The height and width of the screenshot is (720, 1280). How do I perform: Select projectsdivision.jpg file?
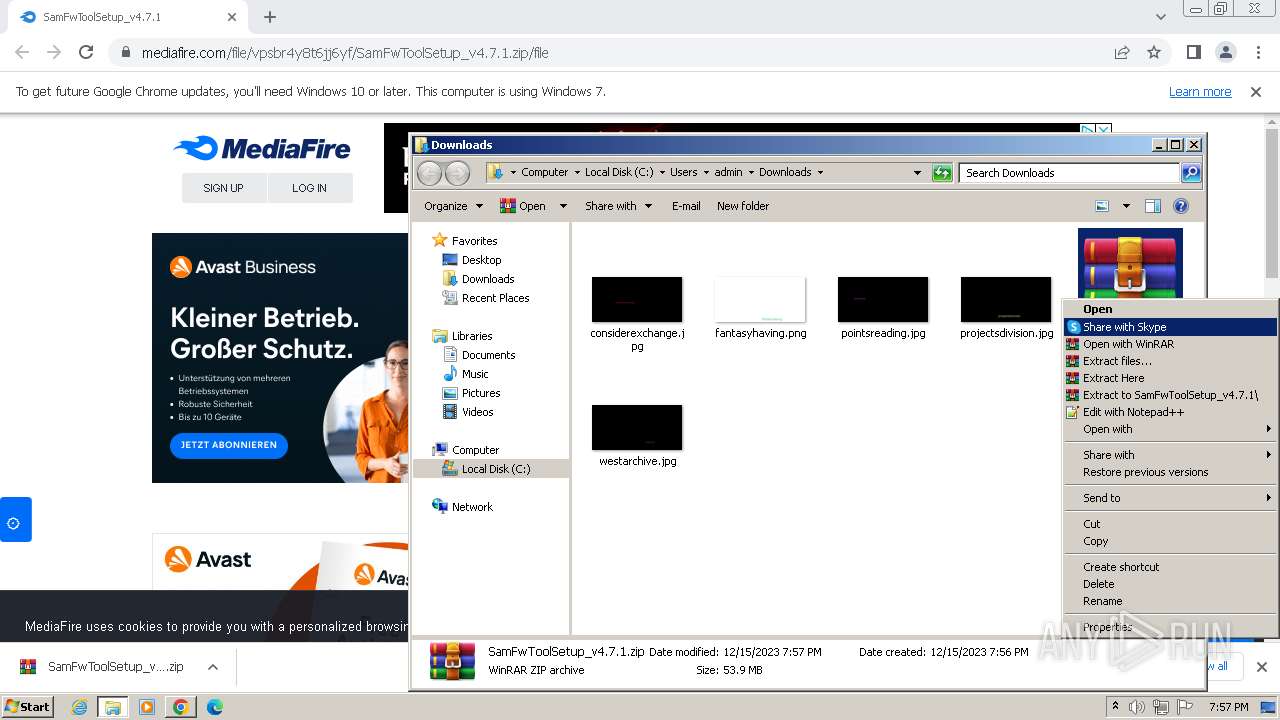click(x=1006, y=309)
